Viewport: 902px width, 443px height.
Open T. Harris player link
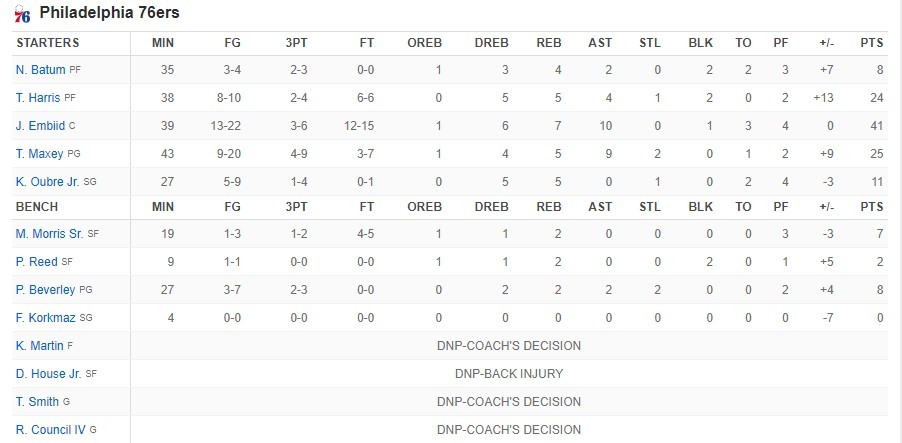pyautogui.click(x=38, y=98)
